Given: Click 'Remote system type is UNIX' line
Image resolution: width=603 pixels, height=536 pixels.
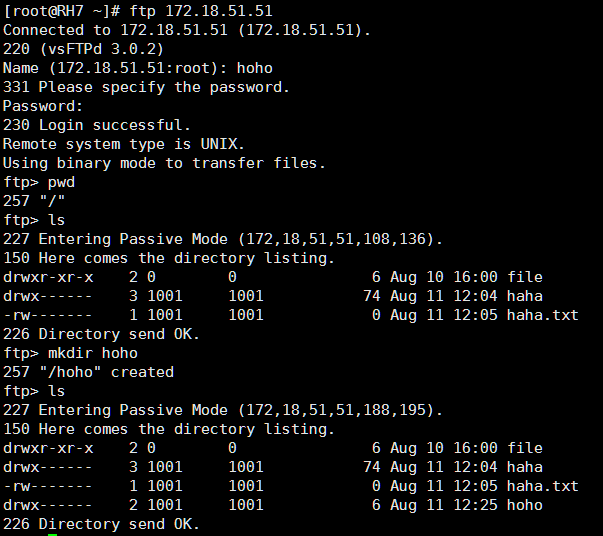Looking at the screenshot, I should click(123, 144).
